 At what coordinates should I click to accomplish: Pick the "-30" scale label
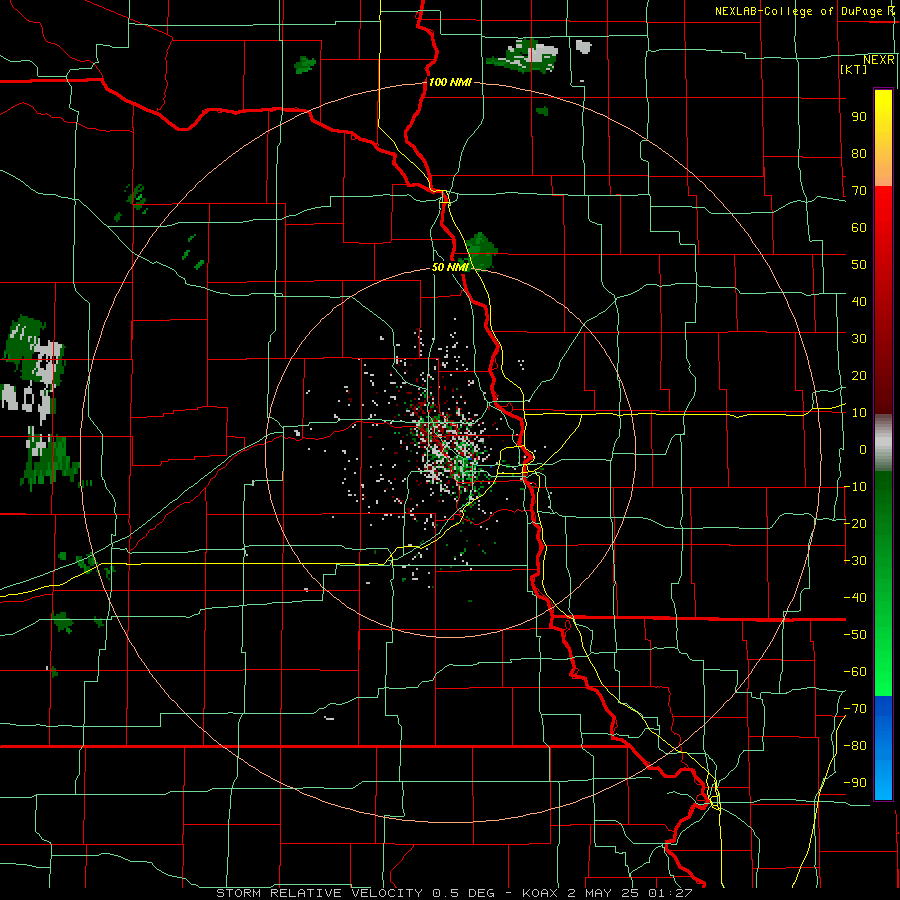855,561
